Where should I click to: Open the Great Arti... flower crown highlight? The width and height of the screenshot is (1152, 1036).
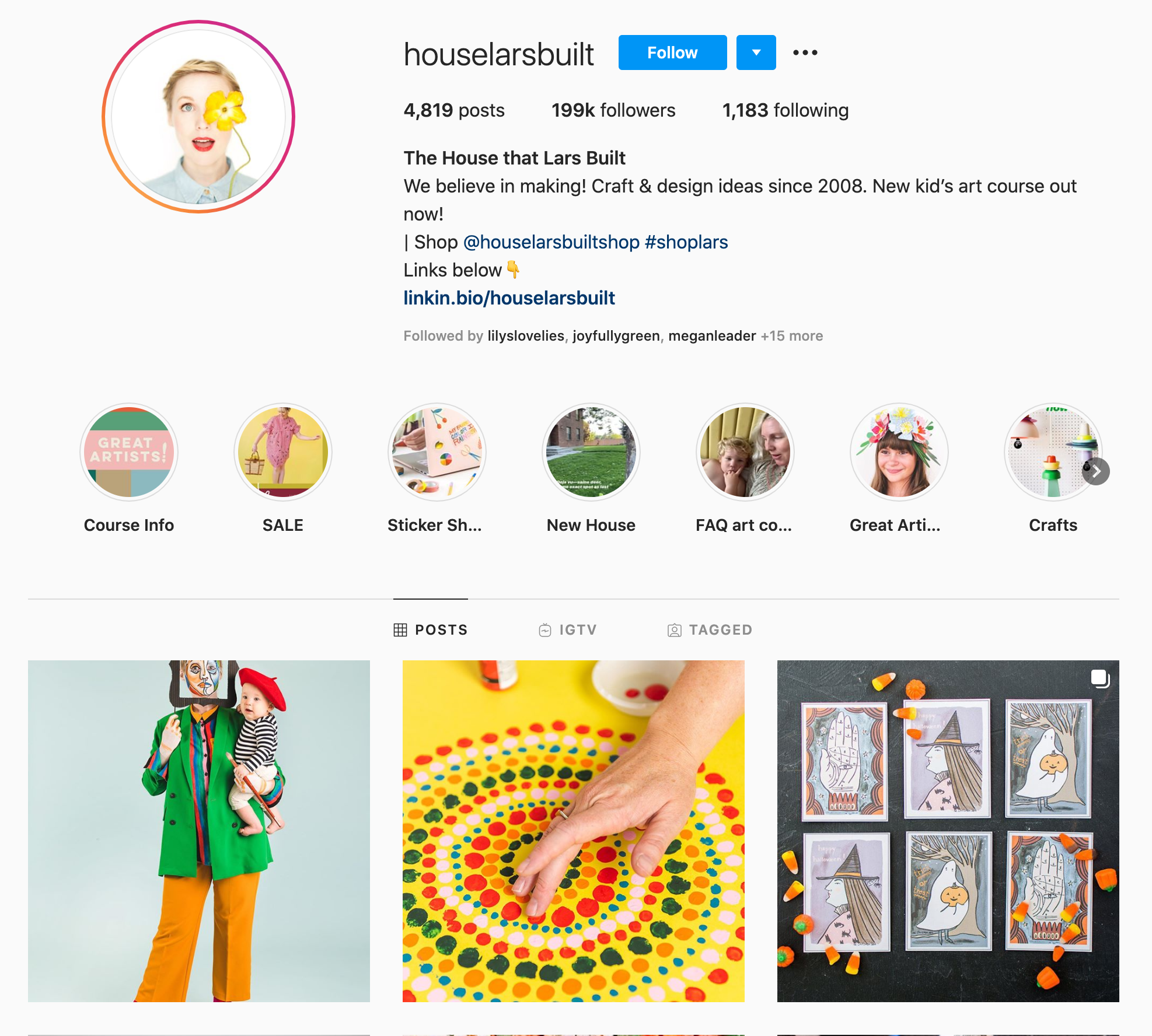(x=899, y=452)
